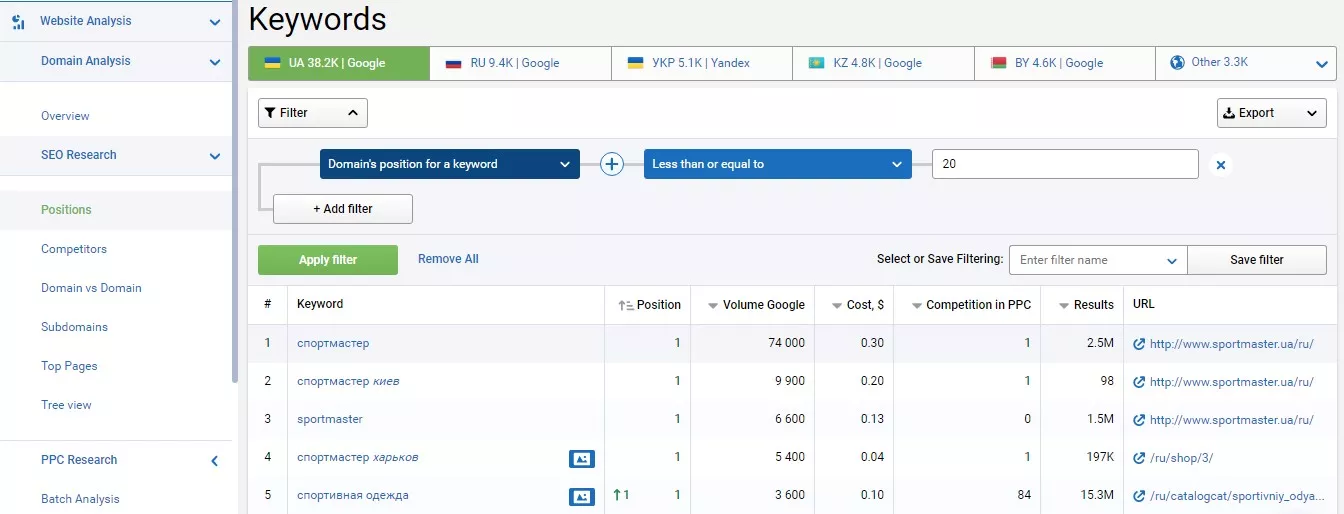This screenshot has width=1344, height=514.
Task: Open Subdomains in sidebar
Action: [x=74, y=327]
